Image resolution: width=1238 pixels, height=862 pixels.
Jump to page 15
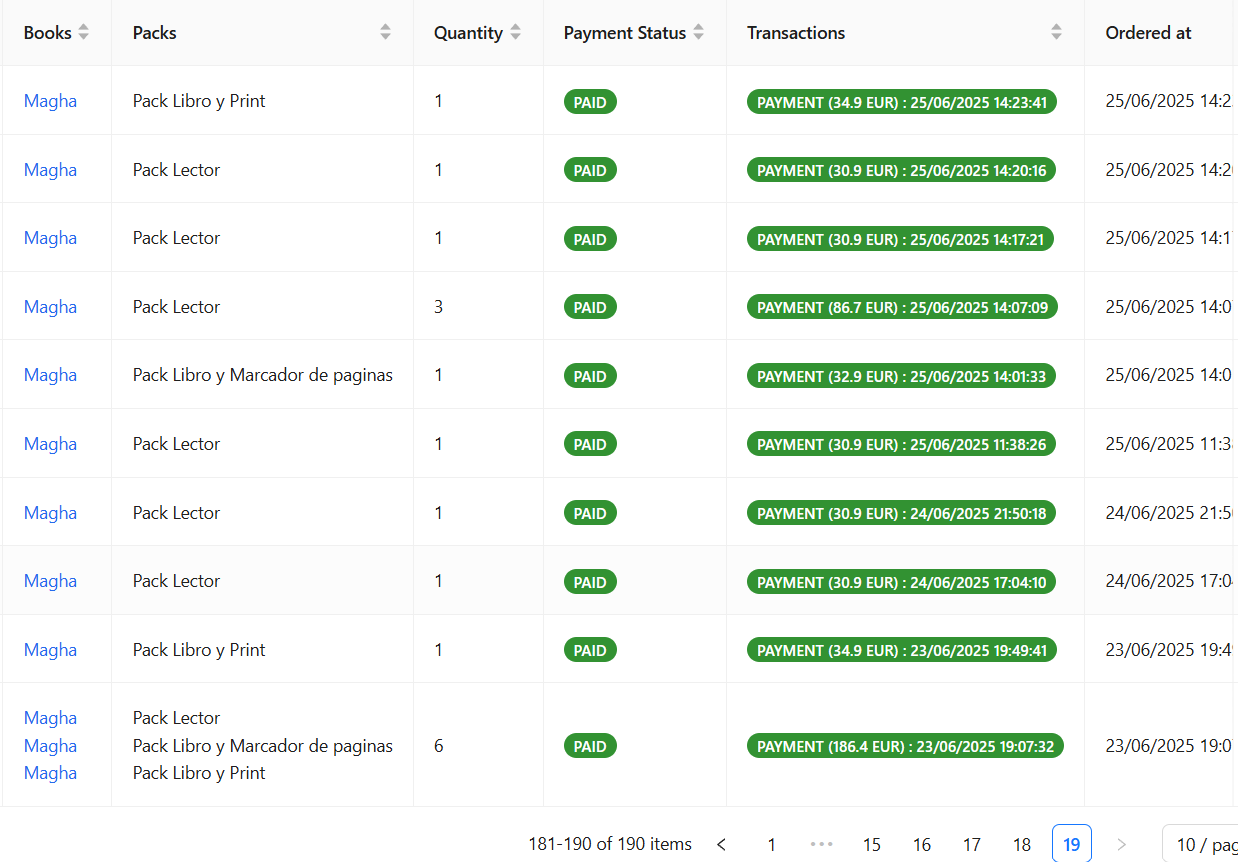coord(872,844)
